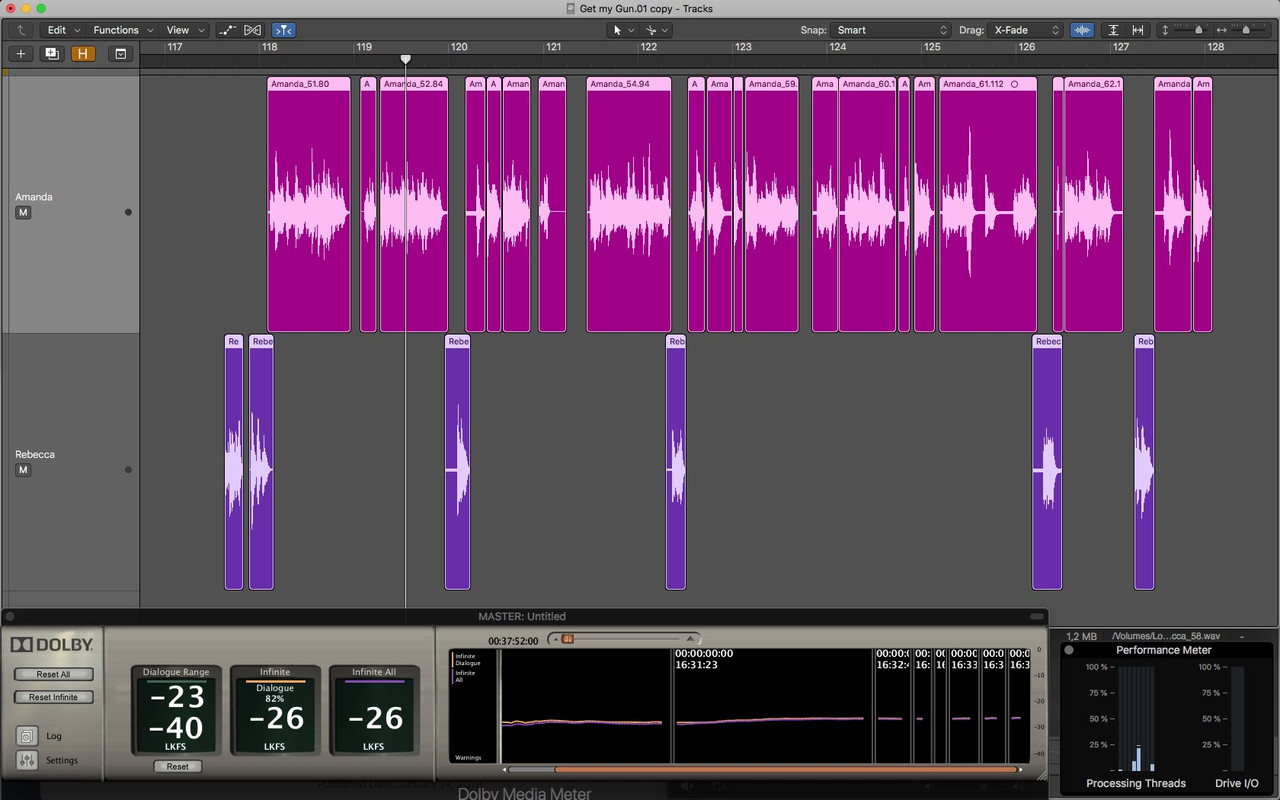Screen dimensions: 1280x800
Task: Click the Infinite Dialogue legend entry
Action: click(468, 660)
